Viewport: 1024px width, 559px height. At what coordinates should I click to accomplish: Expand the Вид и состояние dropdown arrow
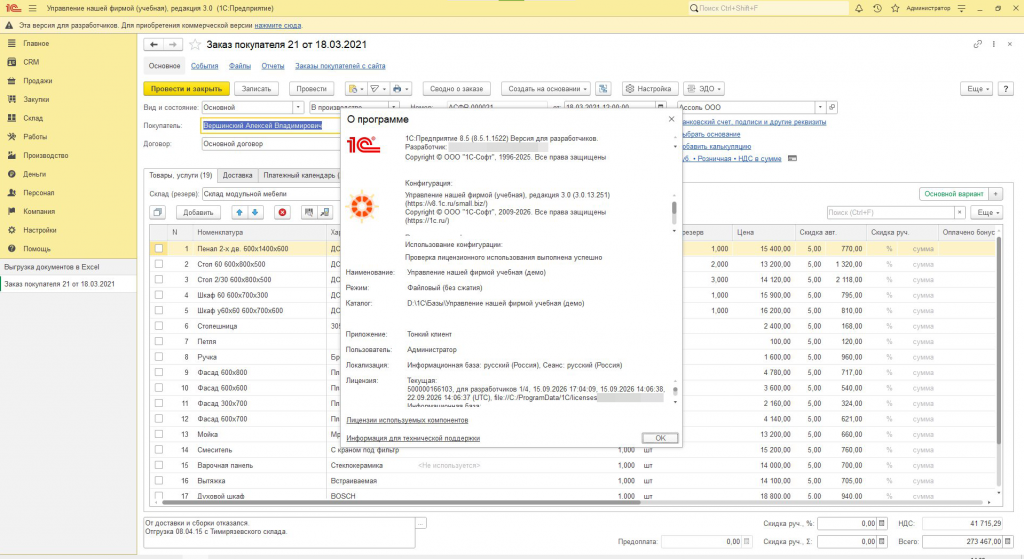click(x=298, y=107)
